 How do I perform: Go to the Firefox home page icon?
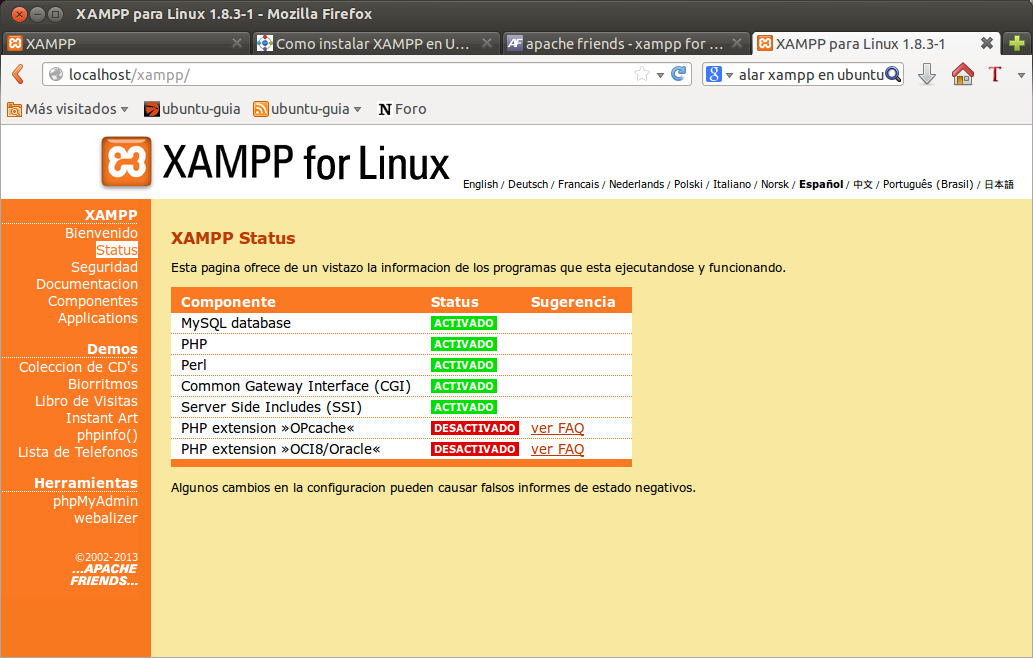point(963,74)
